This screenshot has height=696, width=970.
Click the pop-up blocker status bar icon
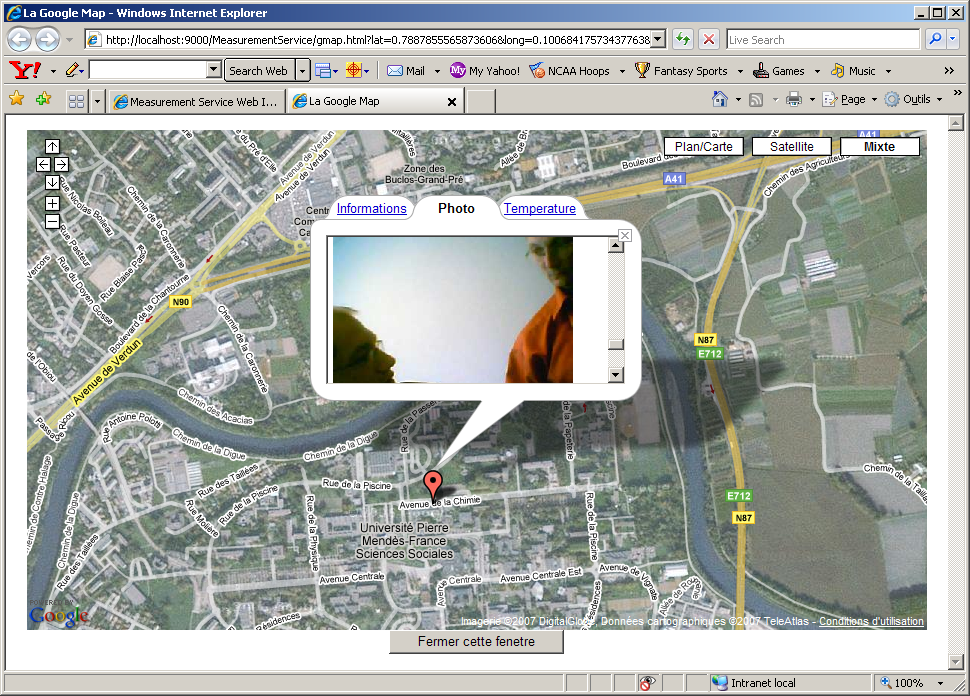[x=647, y=683]
